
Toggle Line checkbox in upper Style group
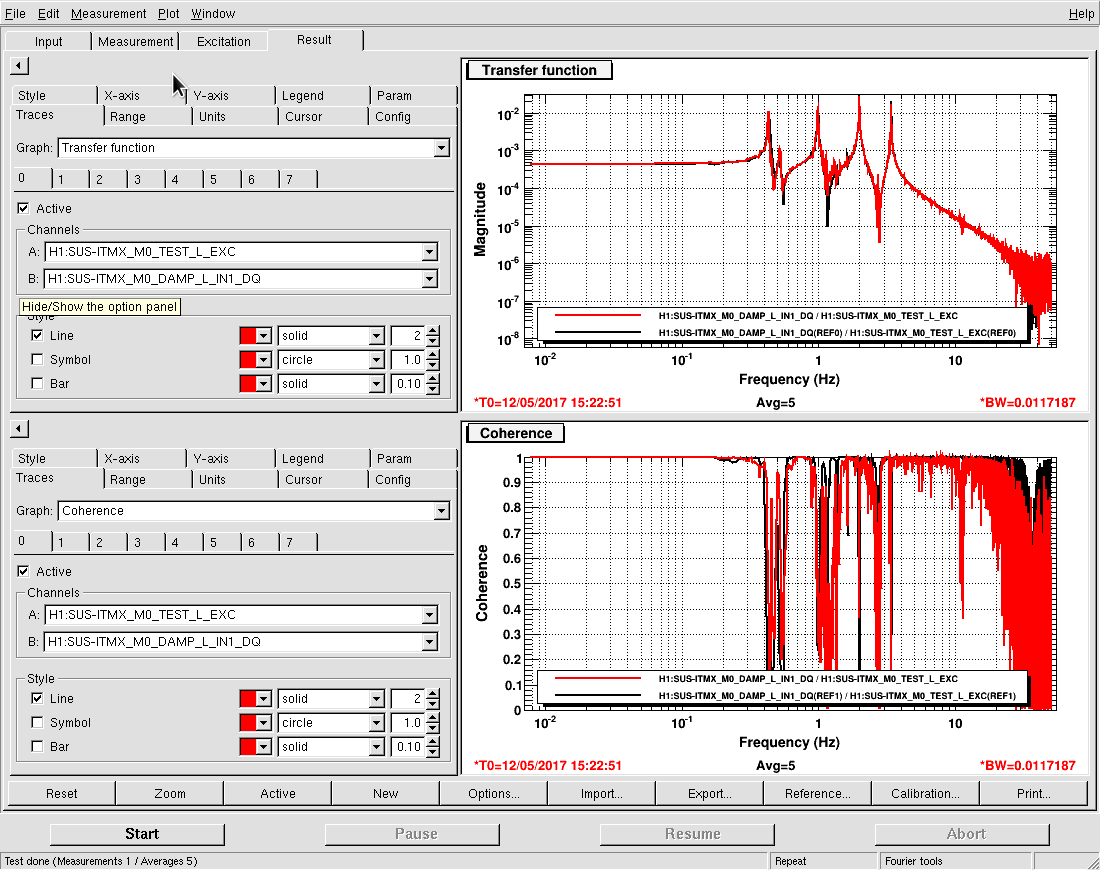pos(37,335)
